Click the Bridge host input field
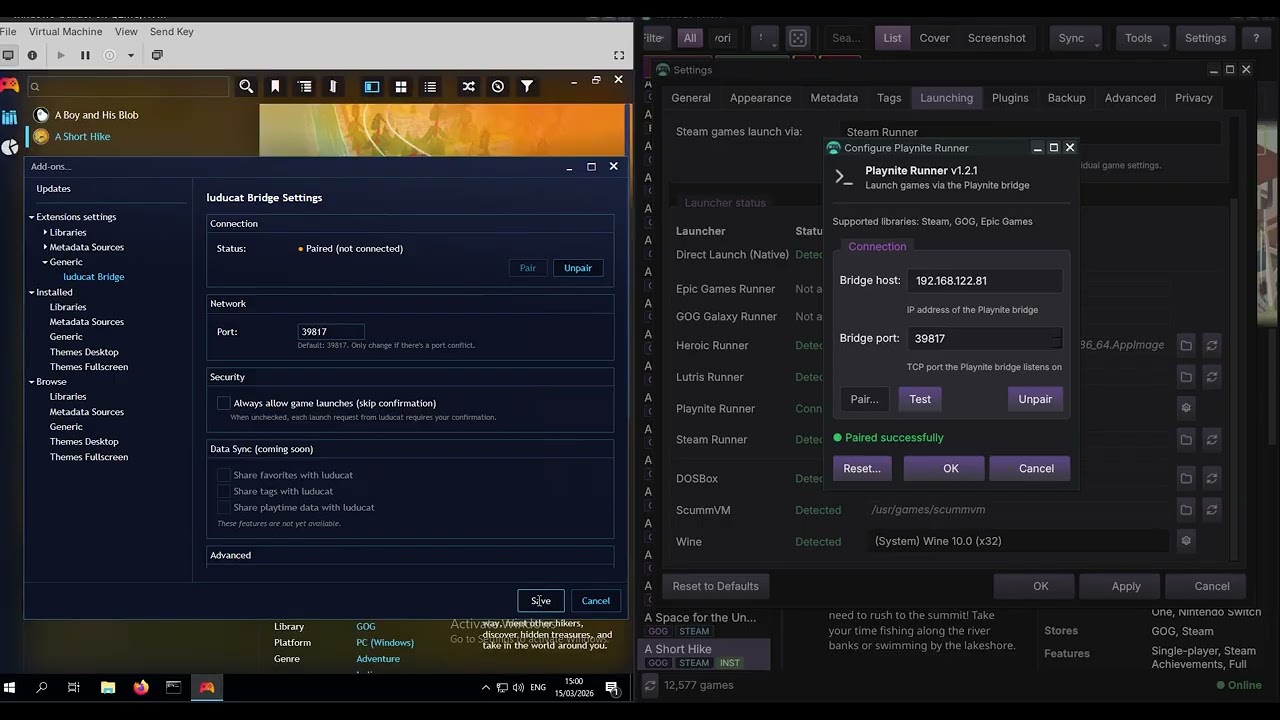The width and height of the screenshot is (1280, 720). [985, 281]
